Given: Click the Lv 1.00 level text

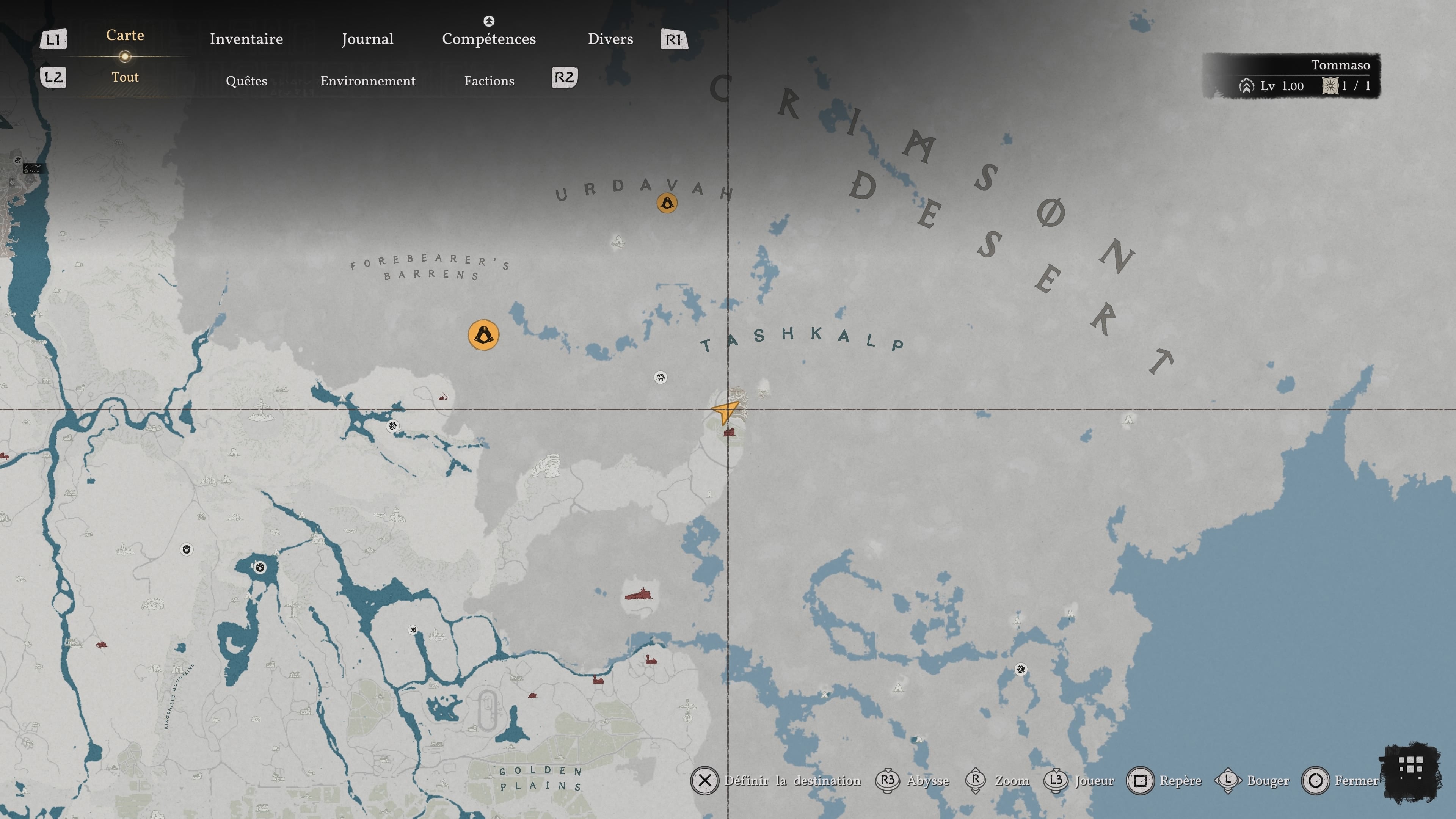Looking at the screenshot, I should click(1282, 86).
